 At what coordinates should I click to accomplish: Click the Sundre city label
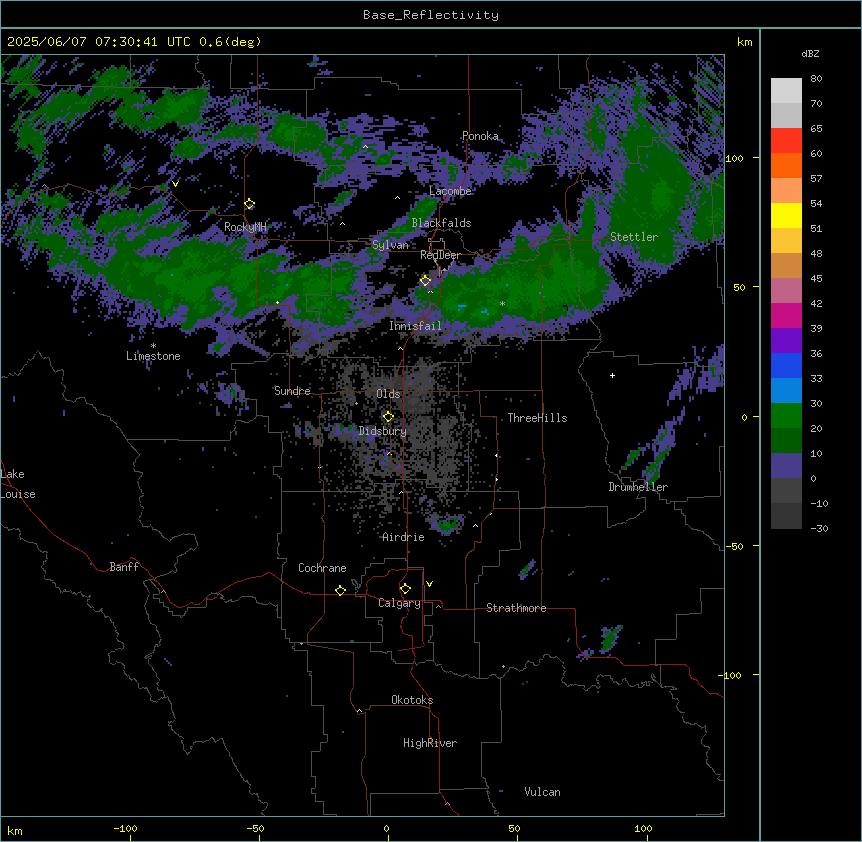pos(292,391)
